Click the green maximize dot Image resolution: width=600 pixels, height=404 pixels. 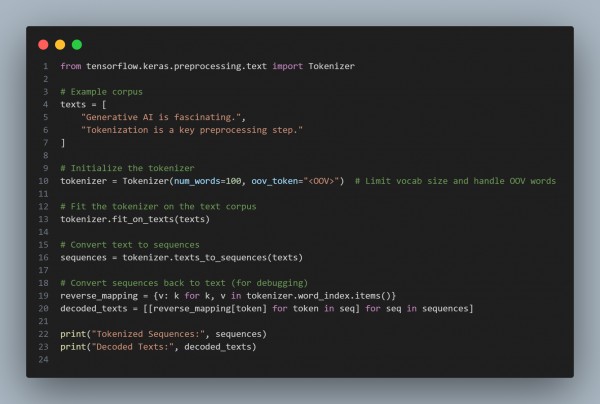[x=77, y=45]
